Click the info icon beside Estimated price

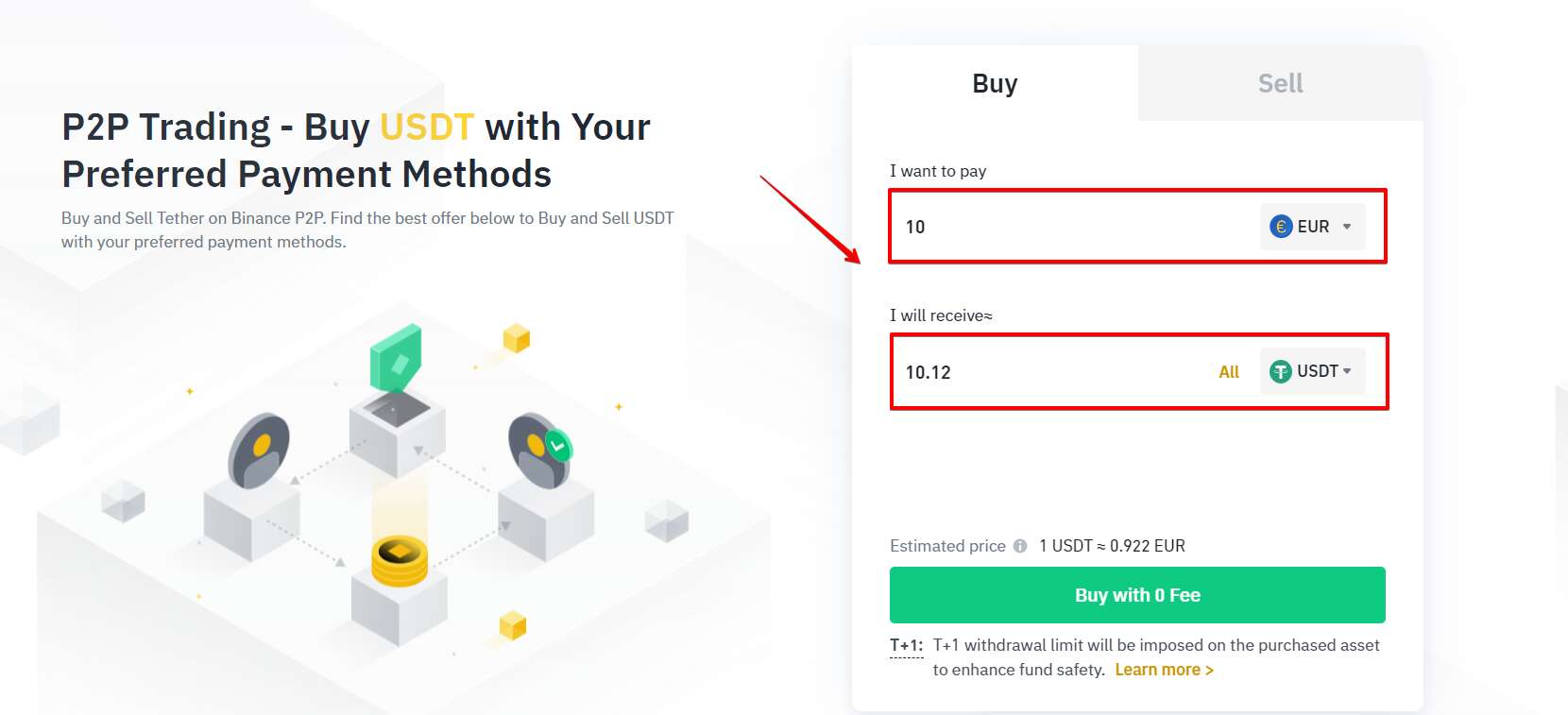pos(1020,546)
